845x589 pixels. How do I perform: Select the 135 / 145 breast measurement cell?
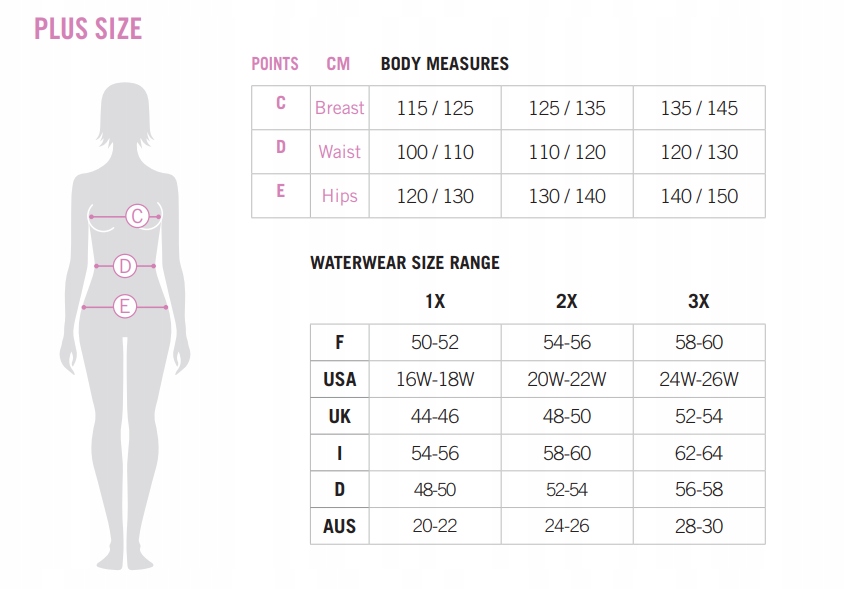[x=699, y=108]
